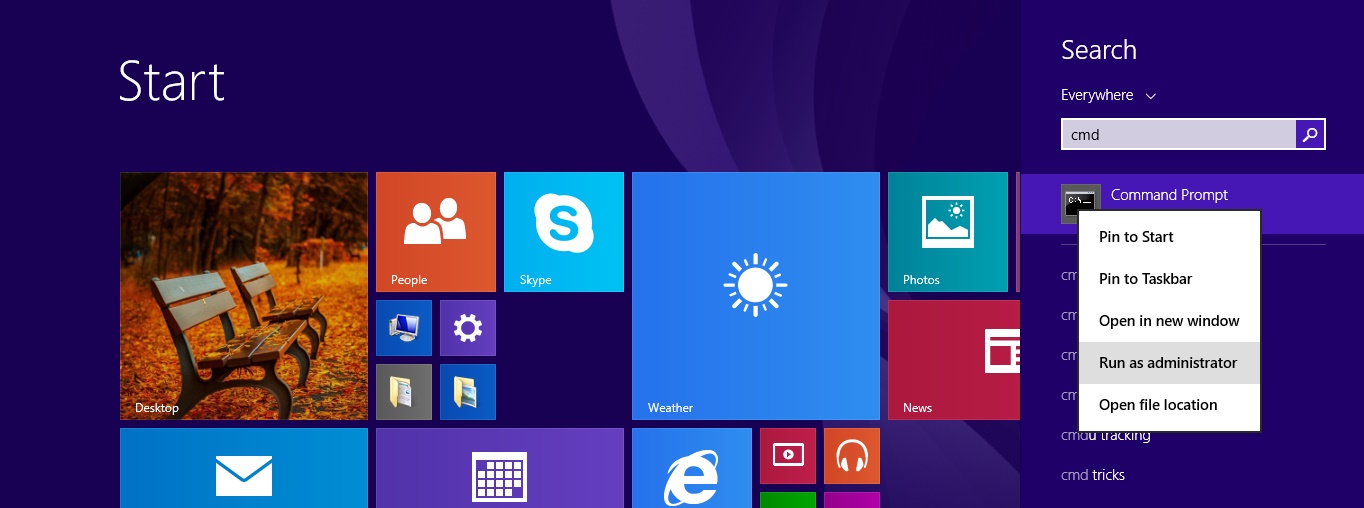Open the Music headphones tile
The height and width of the screenshot is (508, 1364).
852,456
